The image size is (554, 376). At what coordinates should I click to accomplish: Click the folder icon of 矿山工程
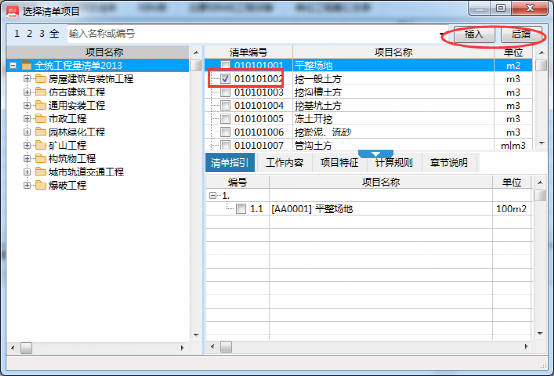click(41, 145)
